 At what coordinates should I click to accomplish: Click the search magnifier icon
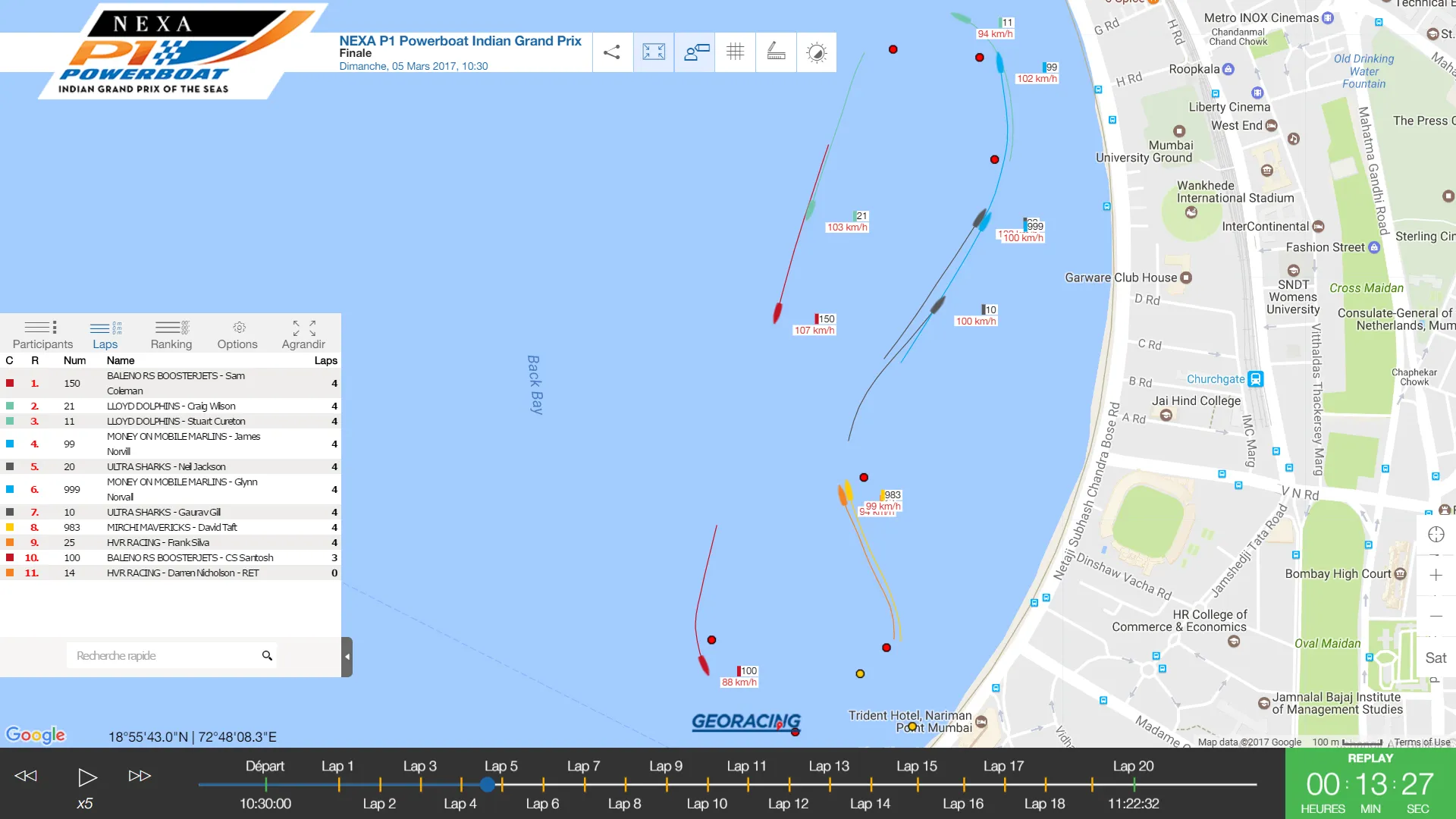coord(267,656)
